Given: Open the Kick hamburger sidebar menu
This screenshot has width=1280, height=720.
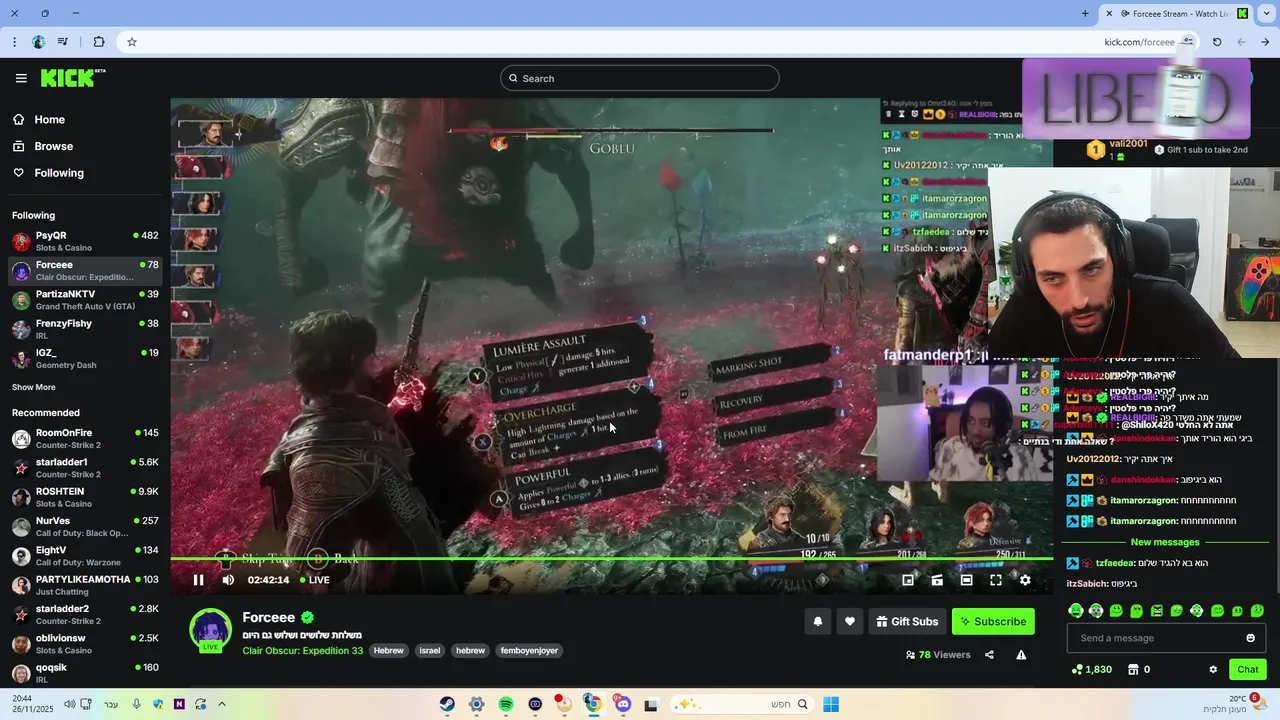Looking at the screenshot, I should point(21,78).
